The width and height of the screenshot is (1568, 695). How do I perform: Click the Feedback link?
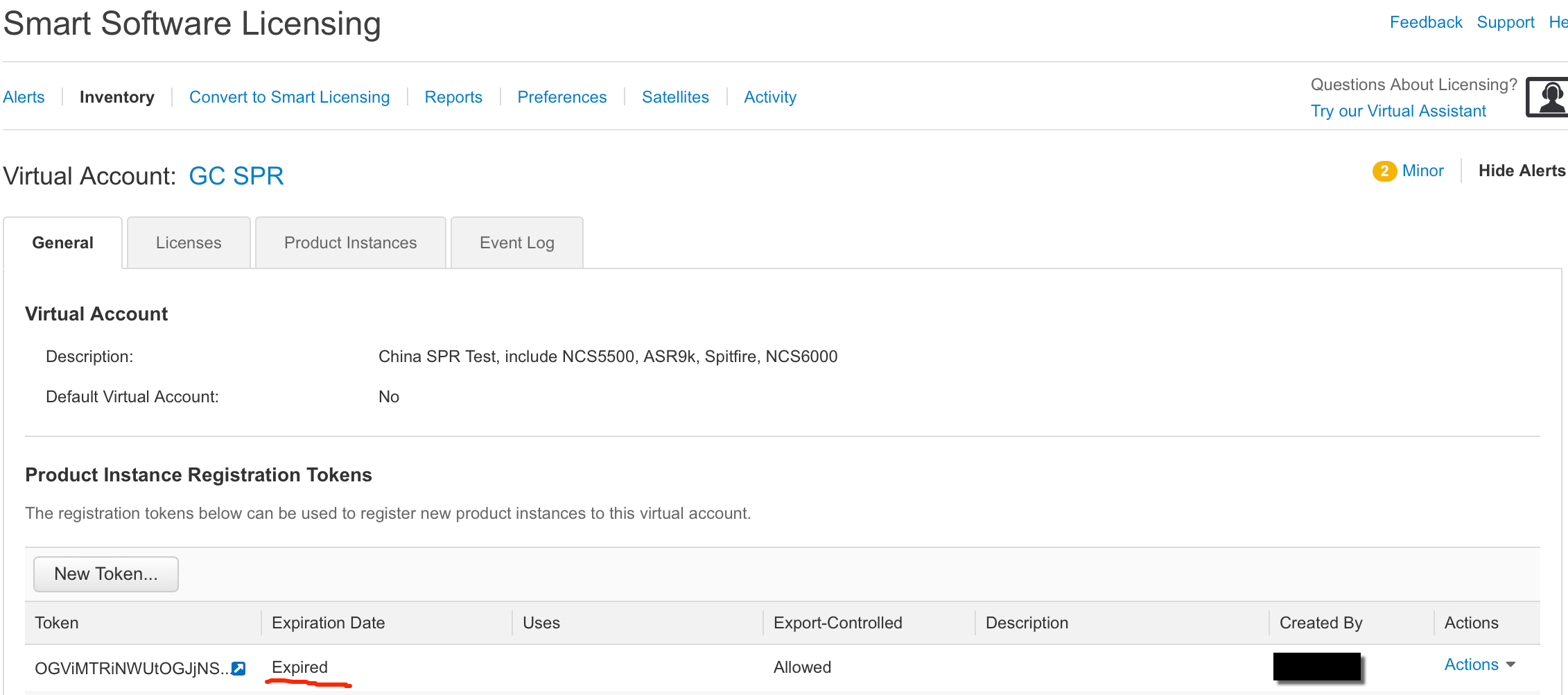point(1426,22)
